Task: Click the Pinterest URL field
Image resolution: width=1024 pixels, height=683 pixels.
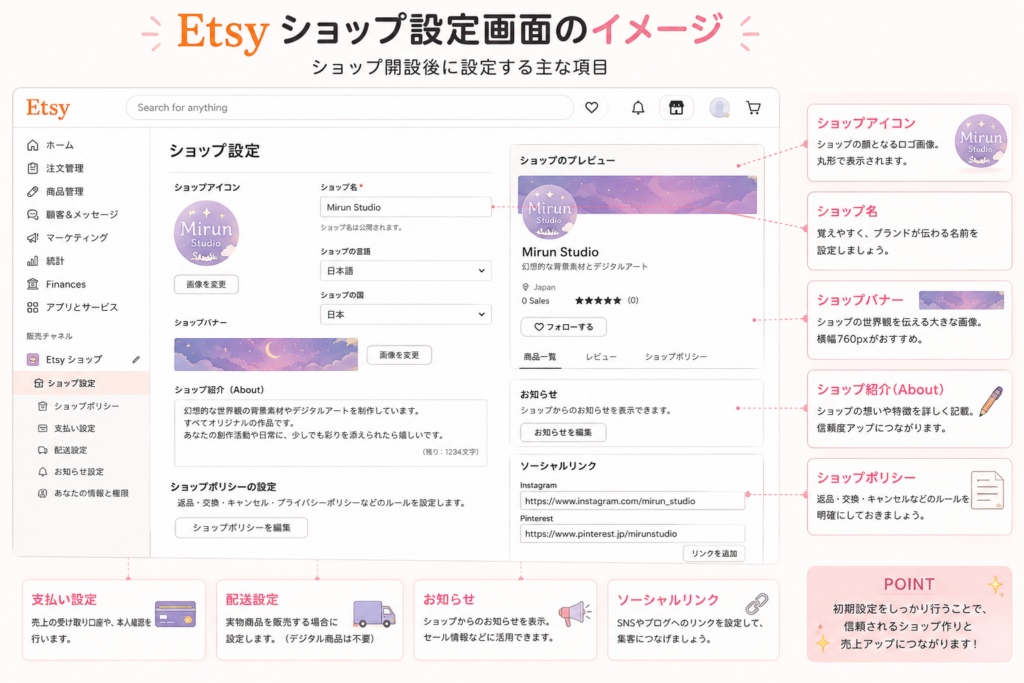Action: tap(632, 533)
